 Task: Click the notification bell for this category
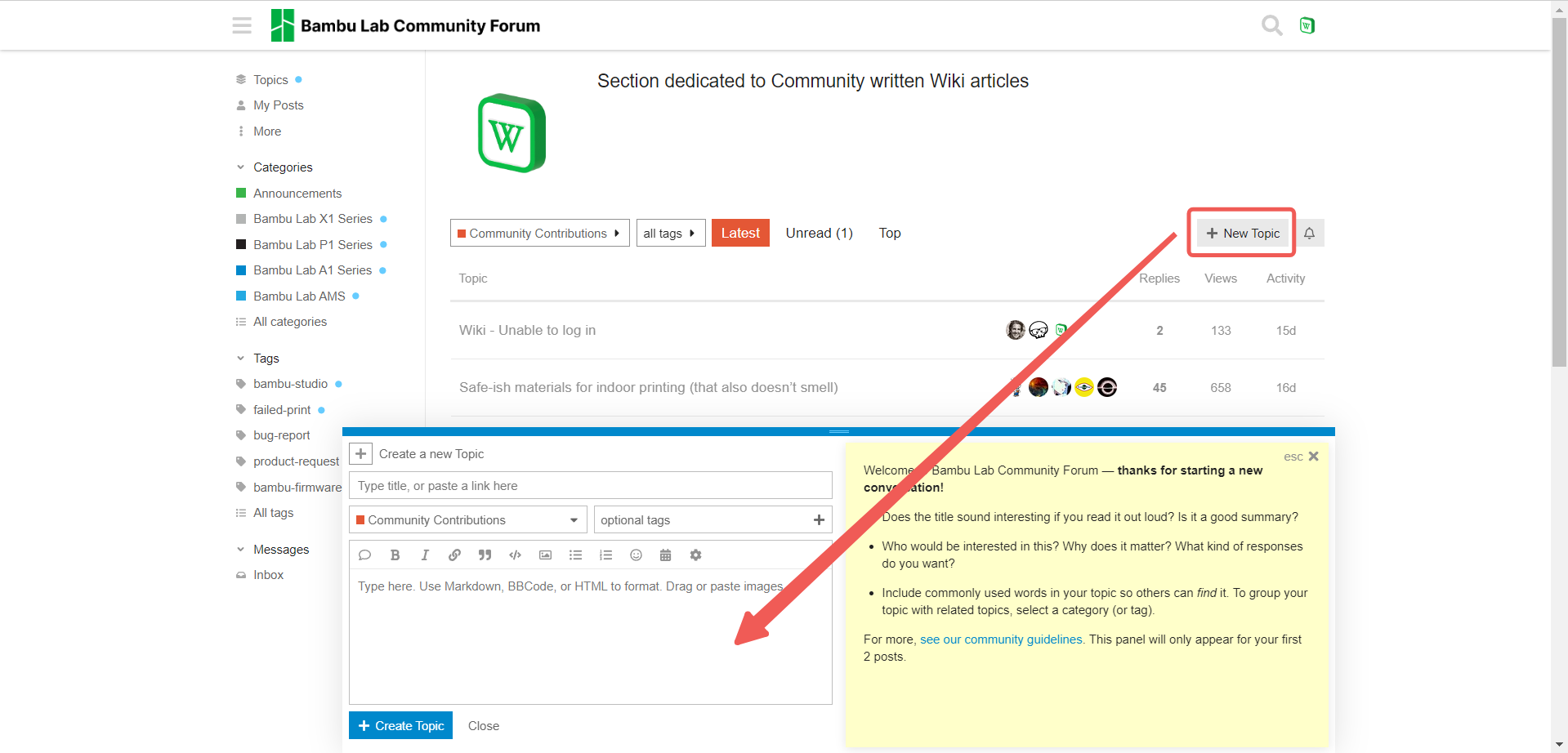point(1309,234)
